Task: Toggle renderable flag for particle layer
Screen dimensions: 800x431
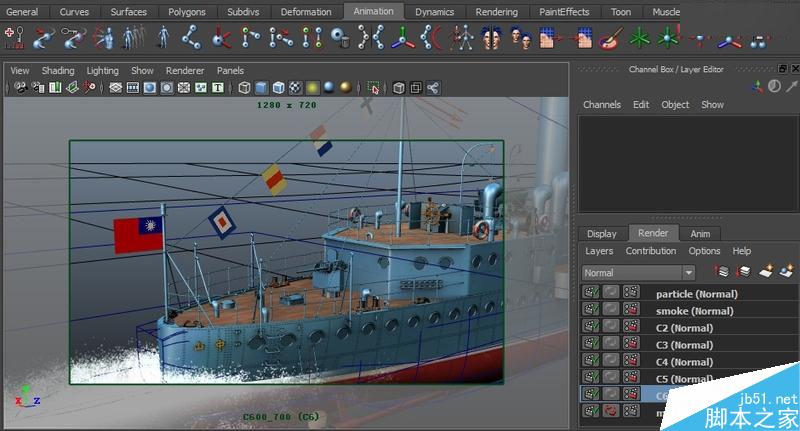Action: click(591, 294)
